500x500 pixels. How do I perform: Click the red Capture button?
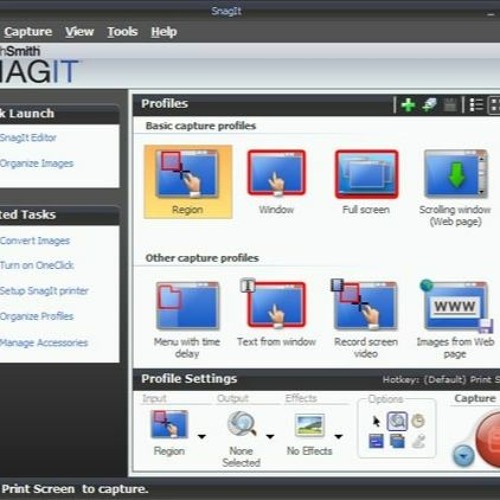(488, 439)
